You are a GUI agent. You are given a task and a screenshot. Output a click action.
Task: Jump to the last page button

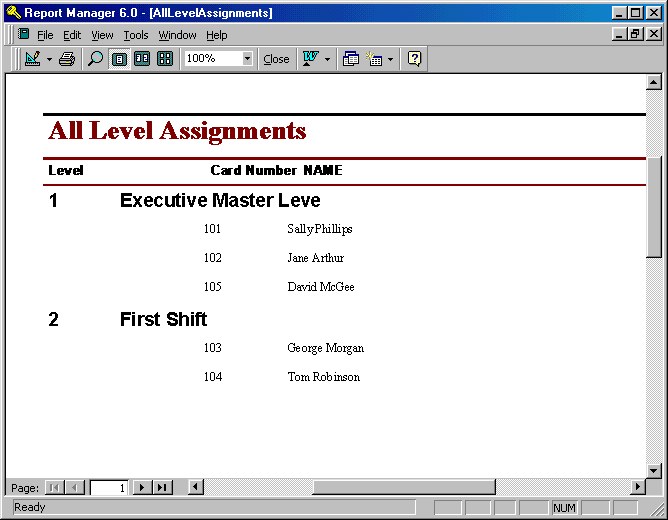tap(162, 487)
